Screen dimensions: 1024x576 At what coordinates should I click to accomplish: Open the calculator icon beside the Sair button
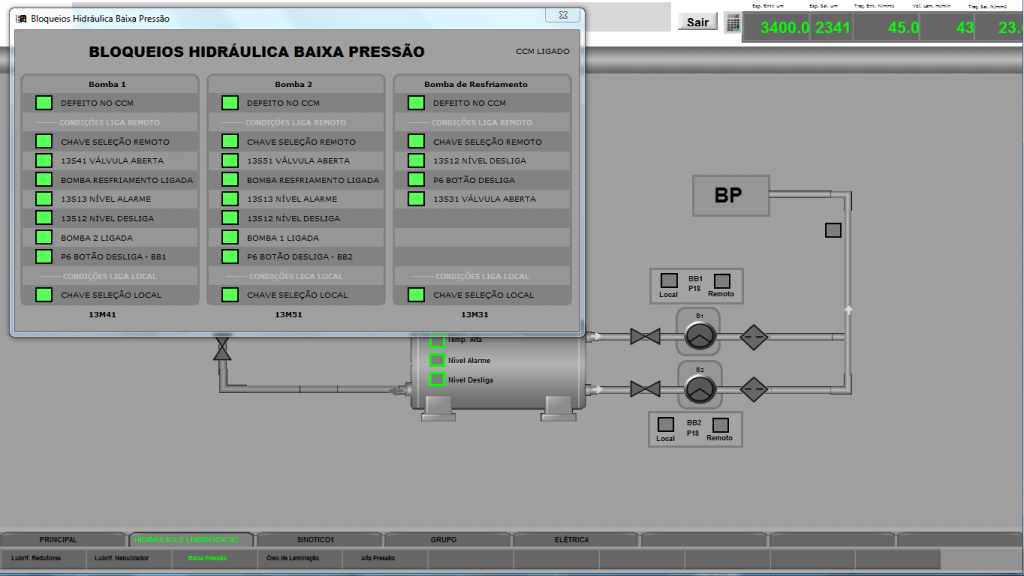tap(735, 21)
